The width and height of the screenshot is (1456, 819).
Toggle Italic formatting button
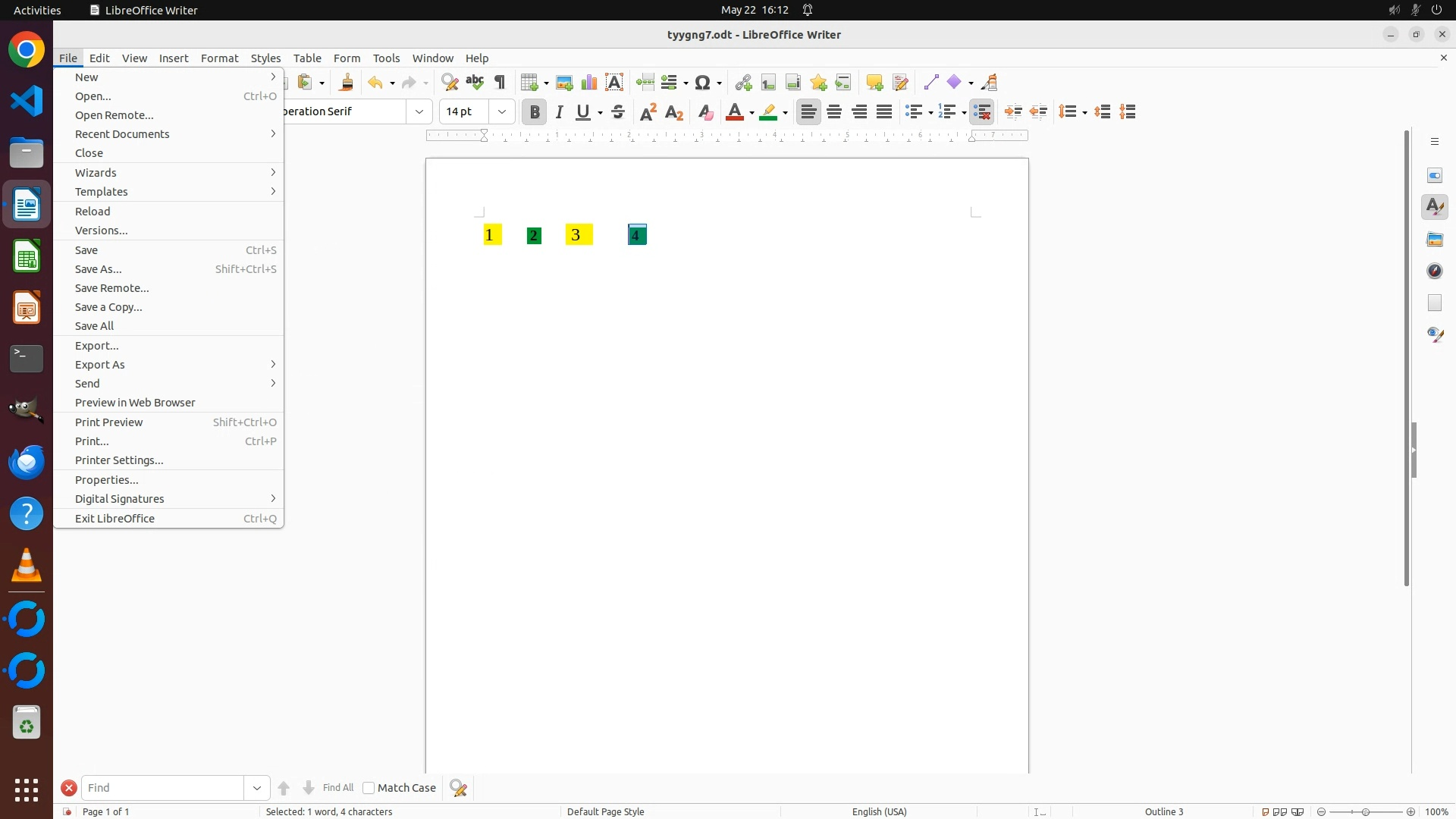pos(560,112)
